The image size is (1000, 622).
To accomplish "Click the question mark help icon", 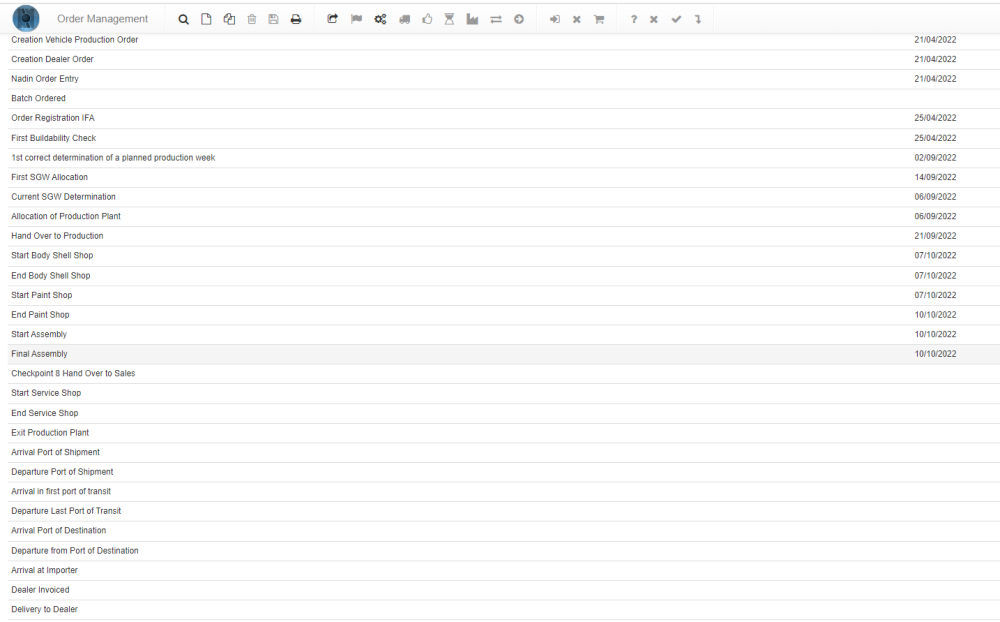I will 633,19.
